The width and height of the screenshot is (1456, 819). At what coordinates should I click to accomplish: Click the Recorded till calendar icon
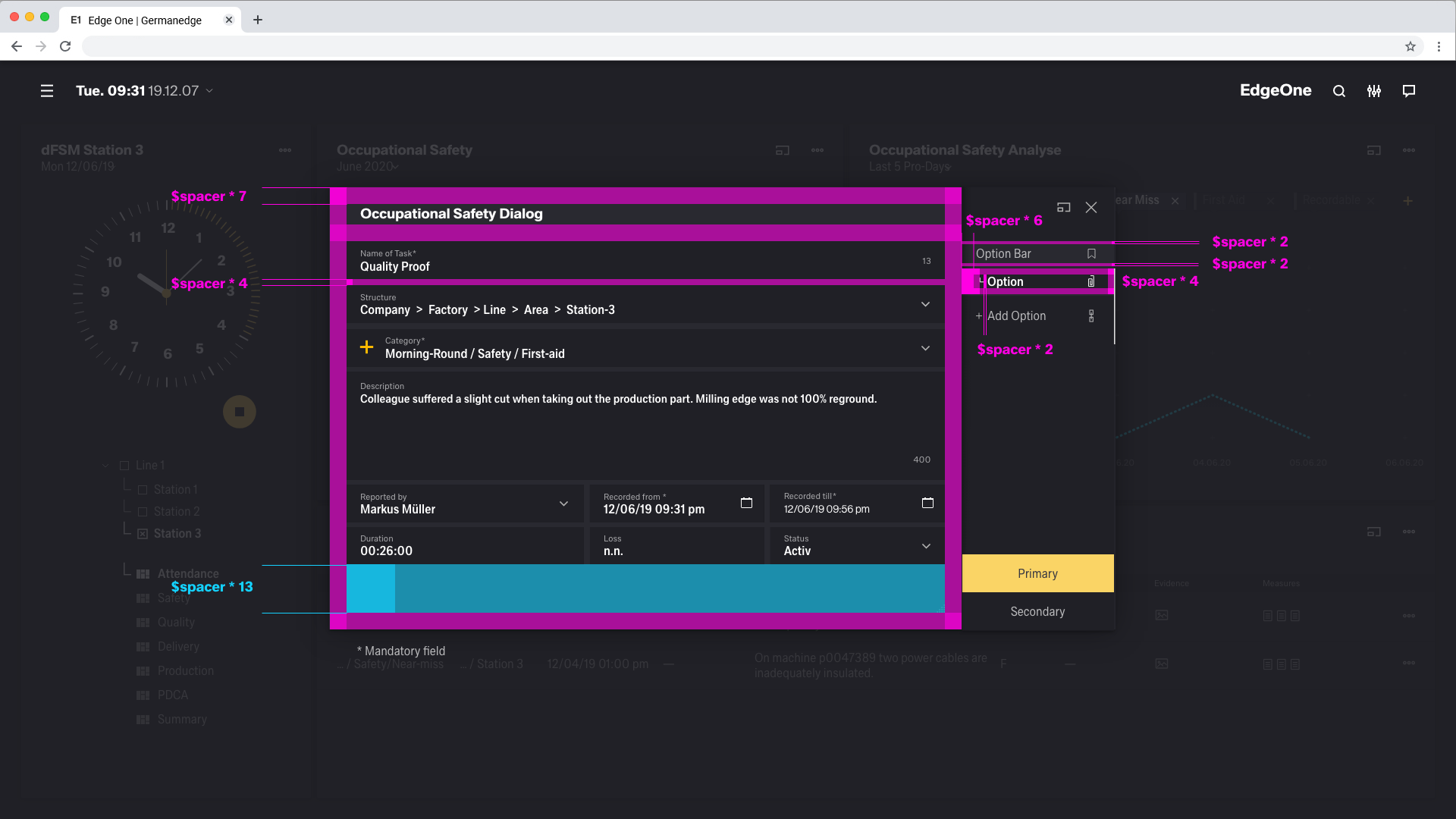click(927, 503)
